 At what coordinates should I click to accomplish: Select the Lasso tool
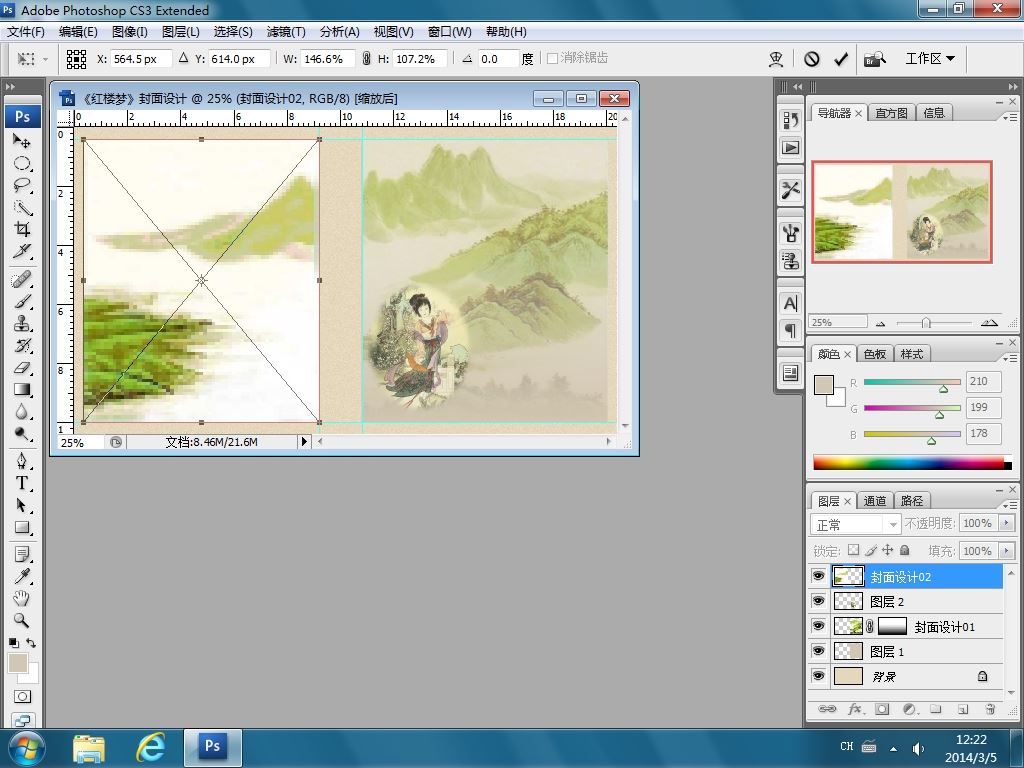coord(22,185)
